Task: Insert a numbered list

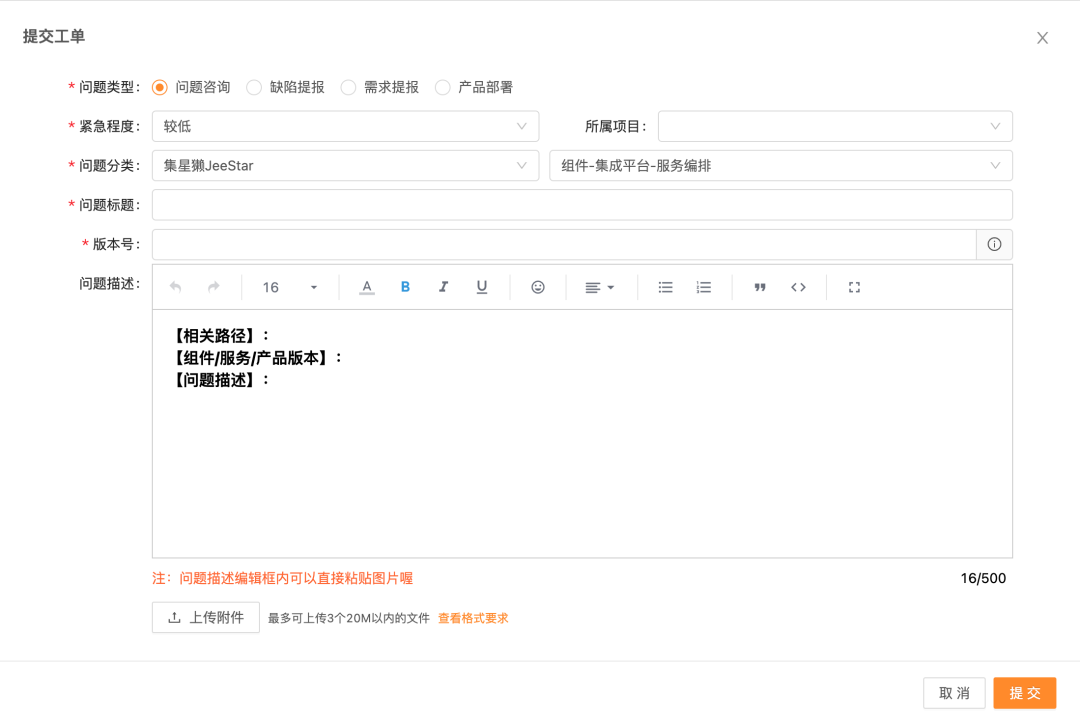Action: coord(704,287)
